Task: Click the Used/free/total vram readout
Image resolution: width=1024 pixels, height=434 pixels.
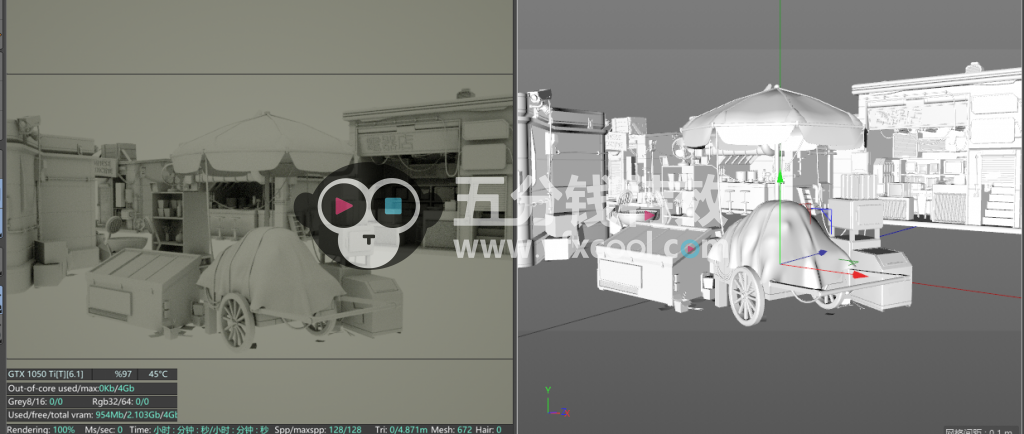Action: tap(92, 415)
